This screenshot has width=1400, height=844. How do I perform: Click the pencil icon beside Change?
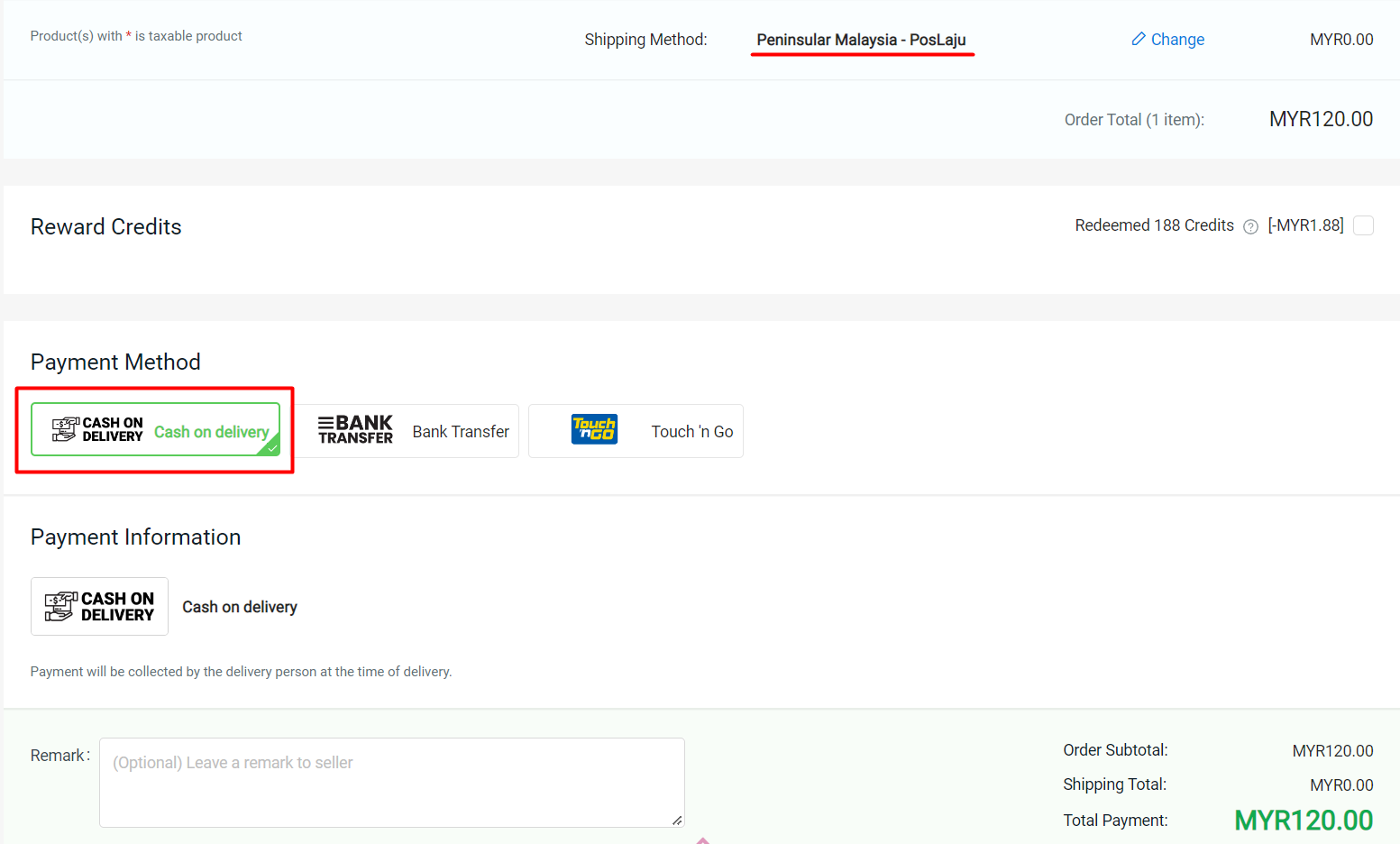coord(1139,39)
